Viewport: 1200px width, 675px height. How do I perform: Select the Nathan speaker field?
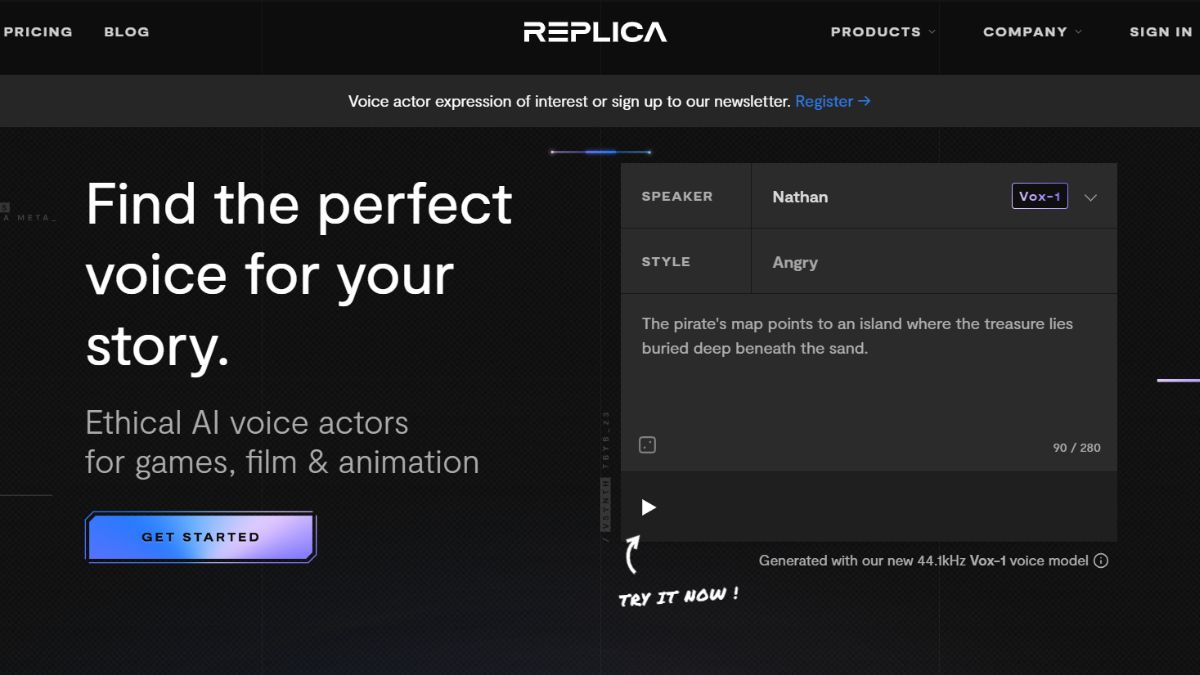point(800,197)
